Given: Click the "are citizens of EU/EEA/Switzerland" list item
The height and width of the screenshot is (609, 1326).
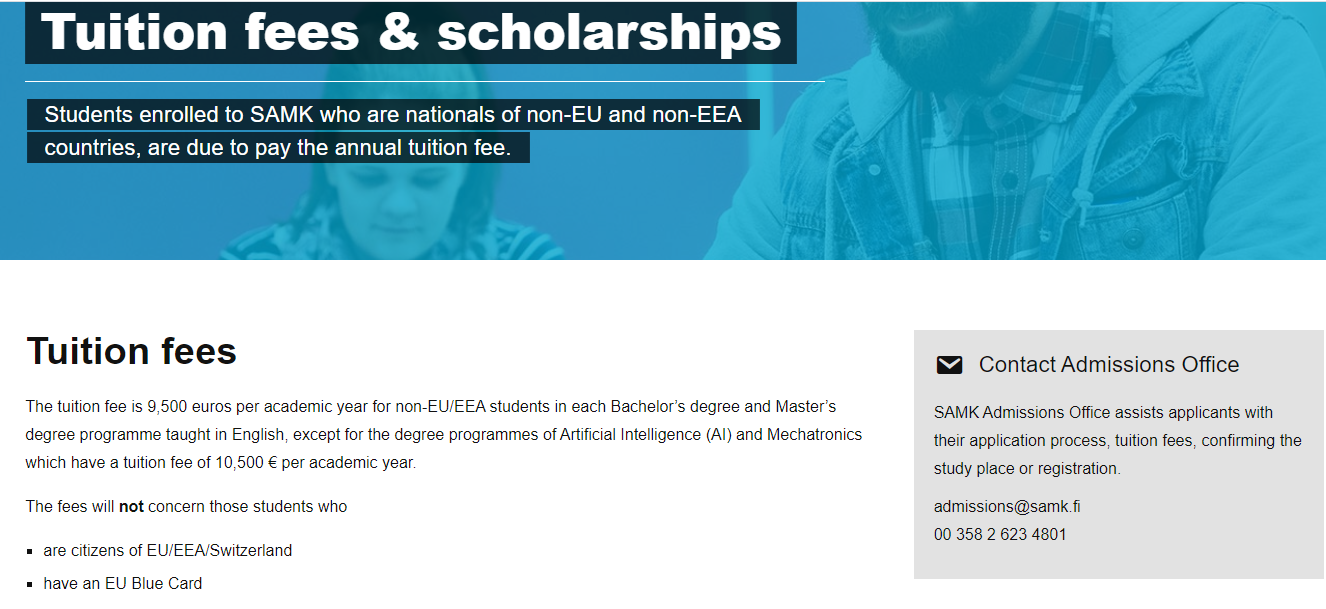Looking at the screenshot, I should (x=168, y=550).
